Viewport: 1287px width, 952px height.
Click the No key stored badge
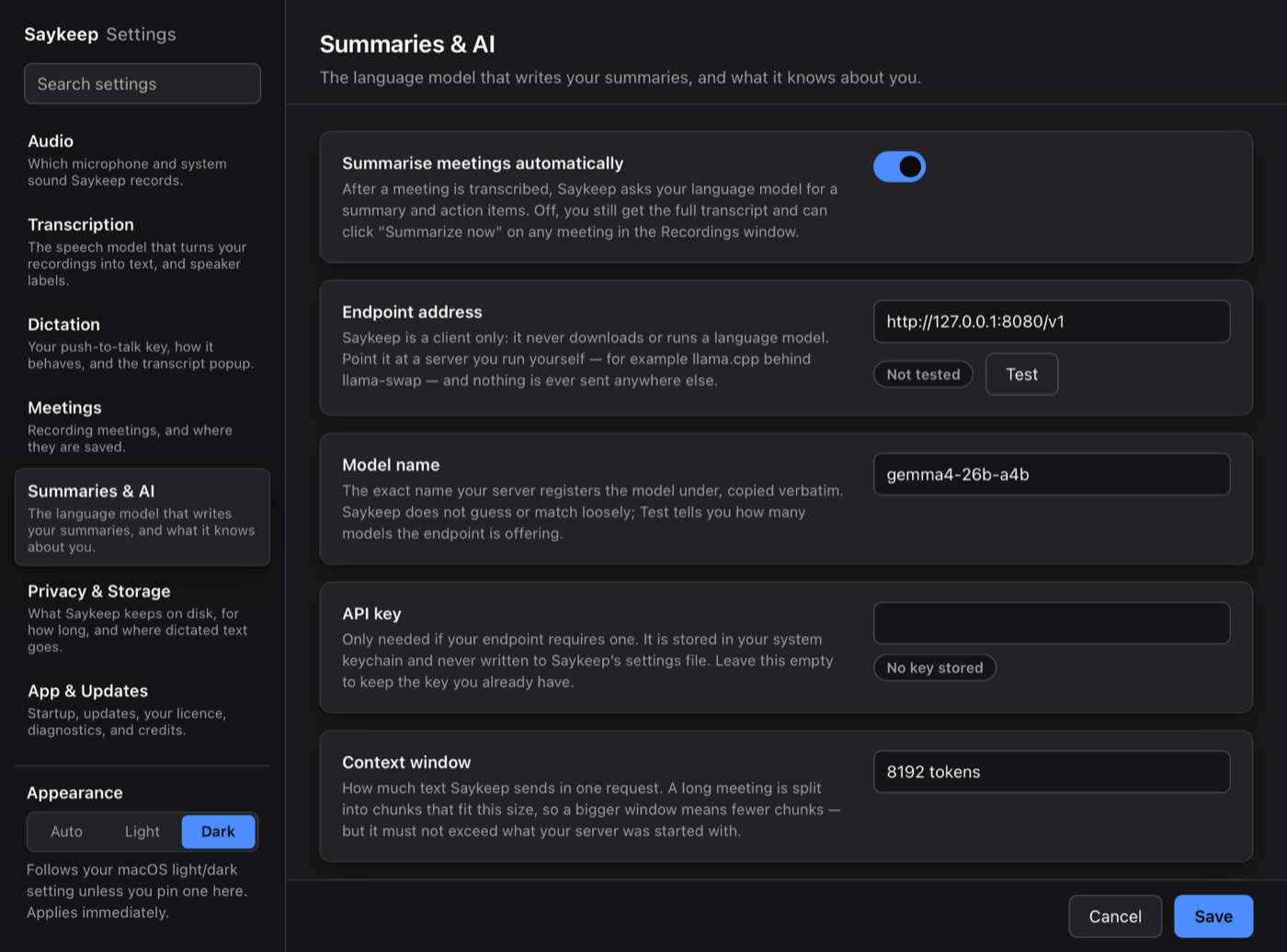935,668
